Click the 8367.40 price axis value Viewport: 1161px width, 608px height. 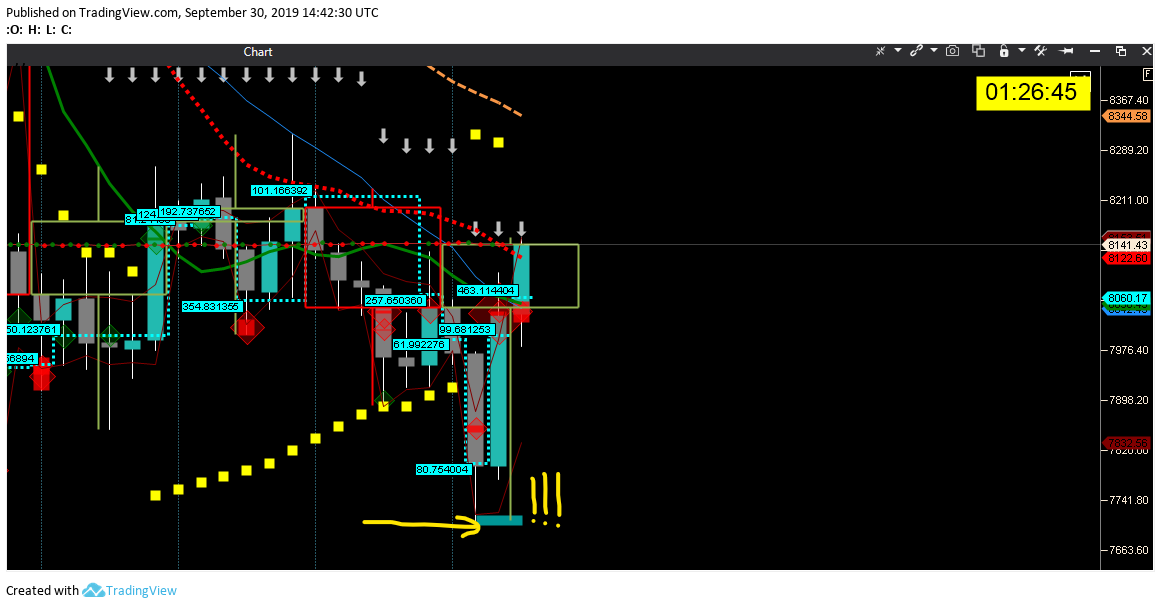coord(1128,100)
